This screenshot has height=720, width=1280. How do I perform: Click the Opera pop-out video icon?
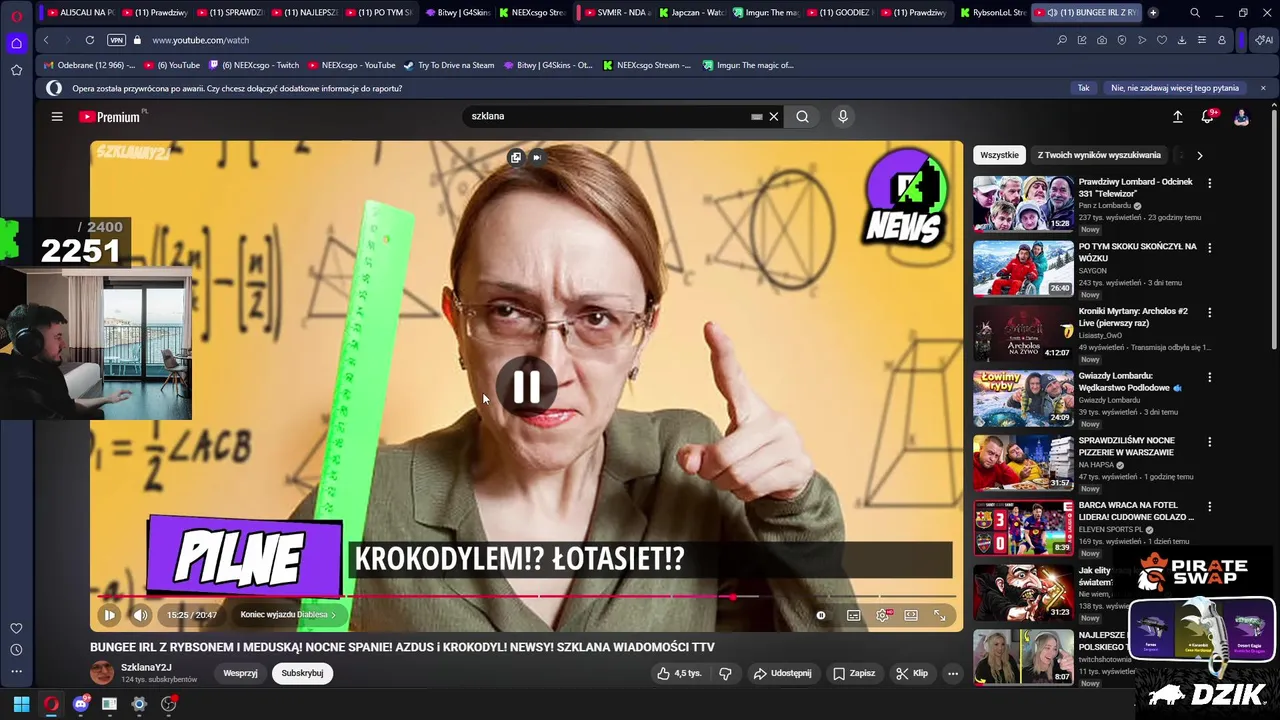click(x=515, y=157)
